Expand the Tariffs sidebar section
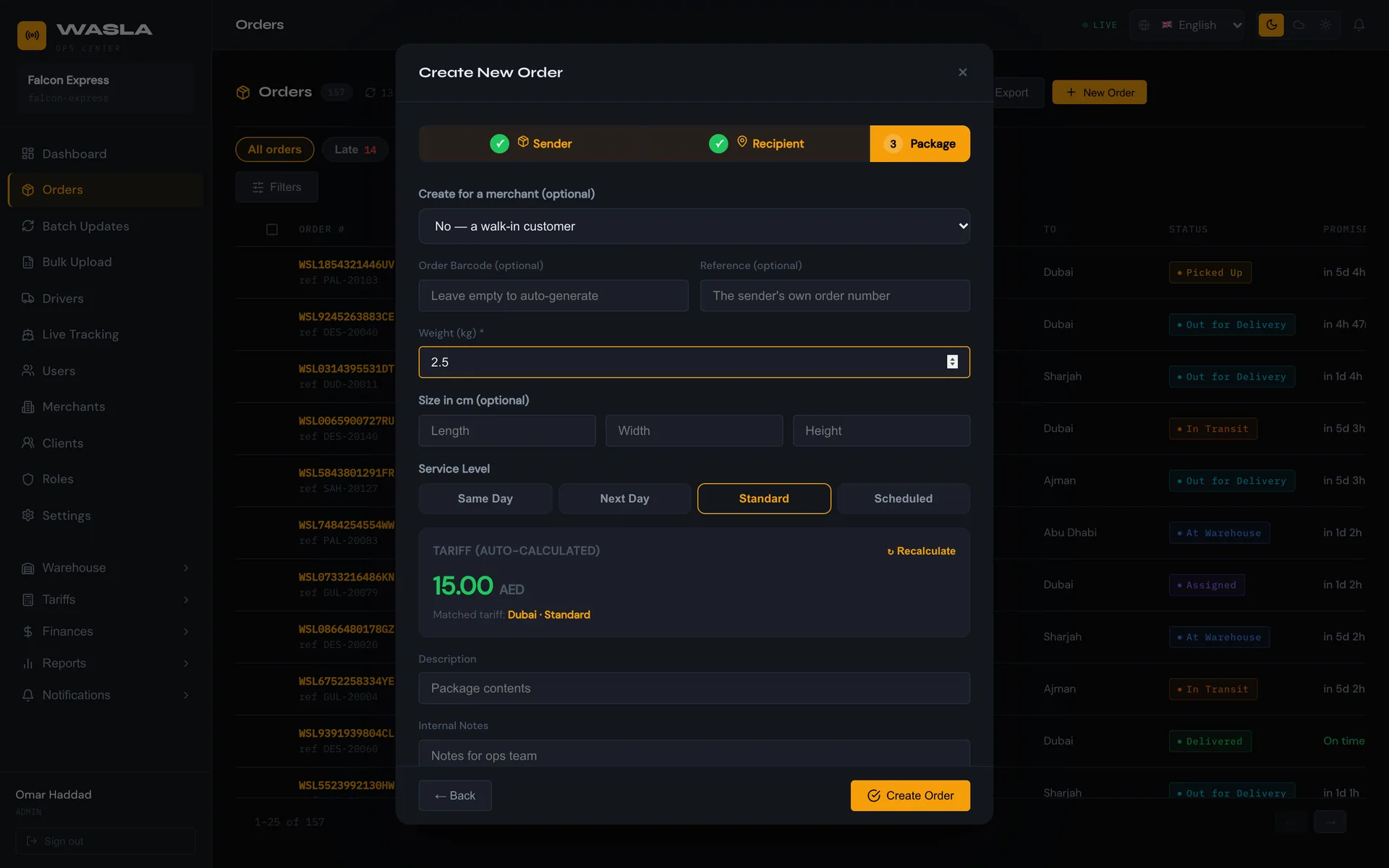The image size is (1389, 868). click(x=106, y=600)
